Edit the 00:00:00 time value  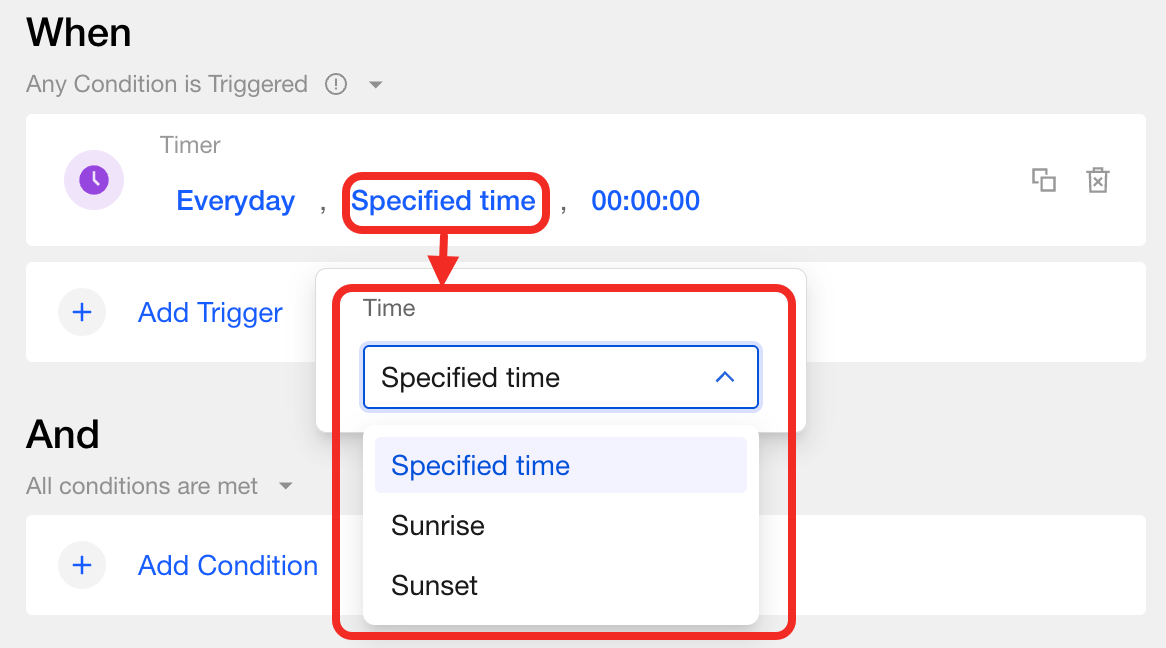click(645, 201)
